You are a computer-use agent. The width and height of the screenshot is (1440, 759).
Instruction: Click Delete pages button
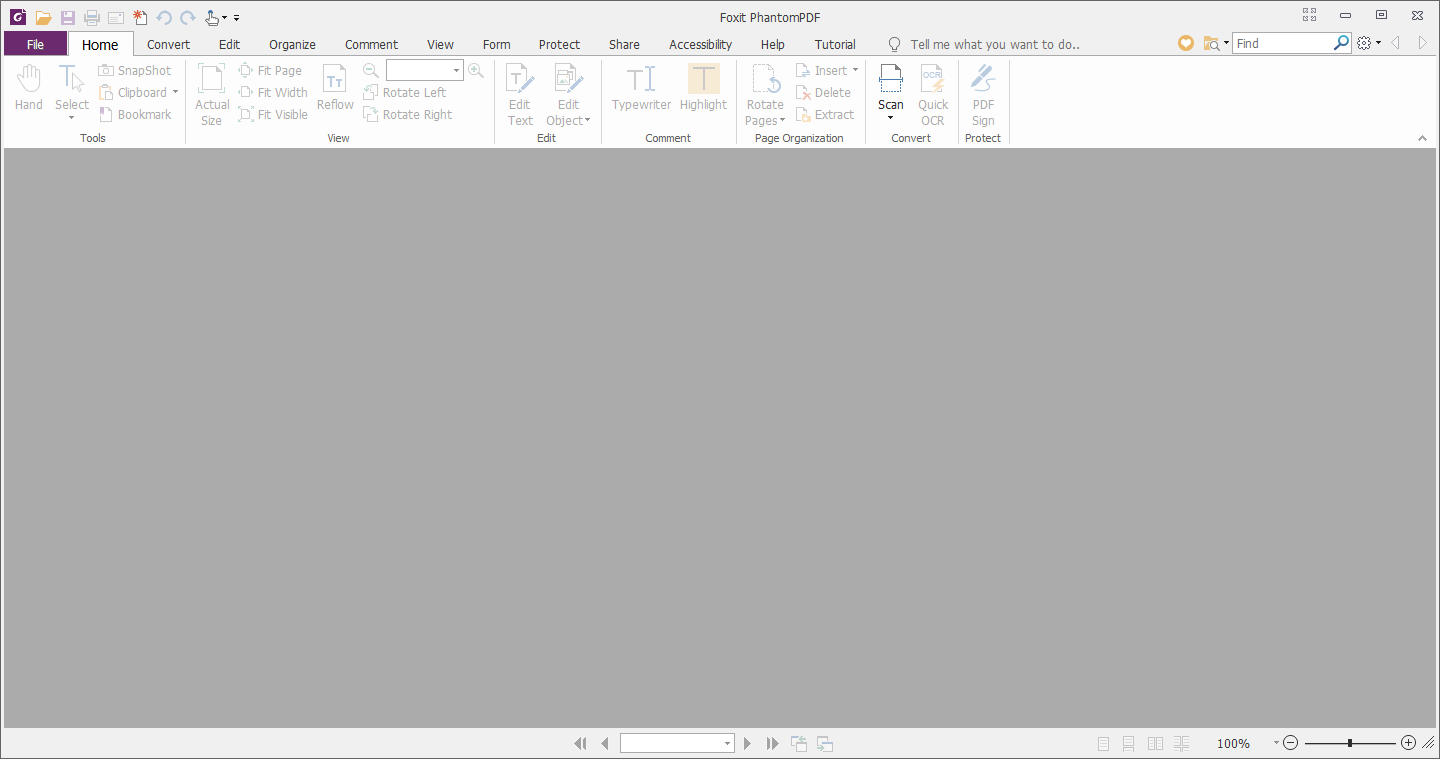[823, 93]
